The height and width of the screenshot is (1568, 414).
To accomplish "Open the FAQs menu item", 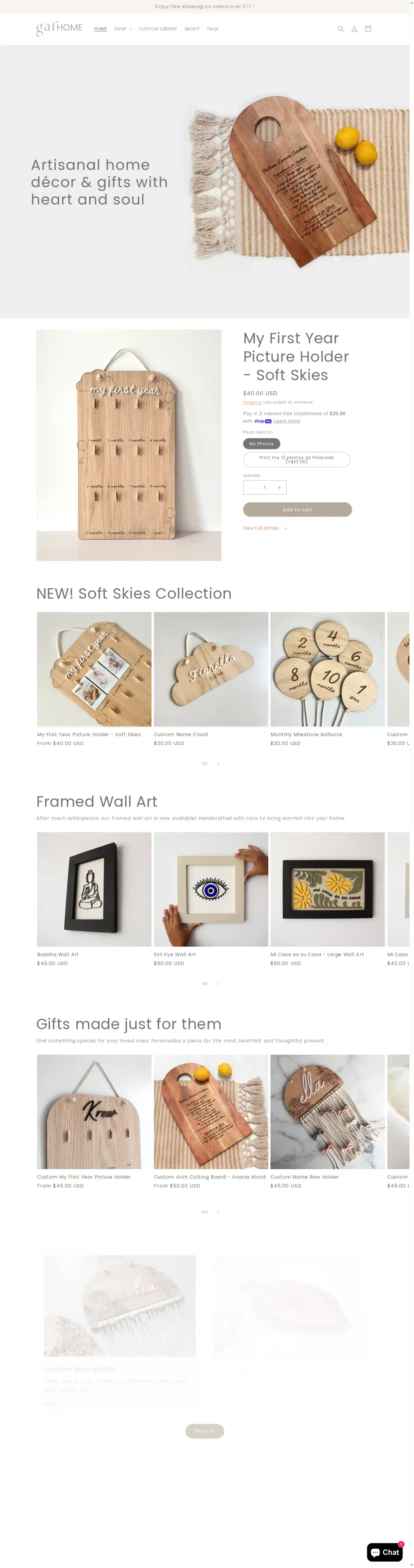I will tap(213, 29).
